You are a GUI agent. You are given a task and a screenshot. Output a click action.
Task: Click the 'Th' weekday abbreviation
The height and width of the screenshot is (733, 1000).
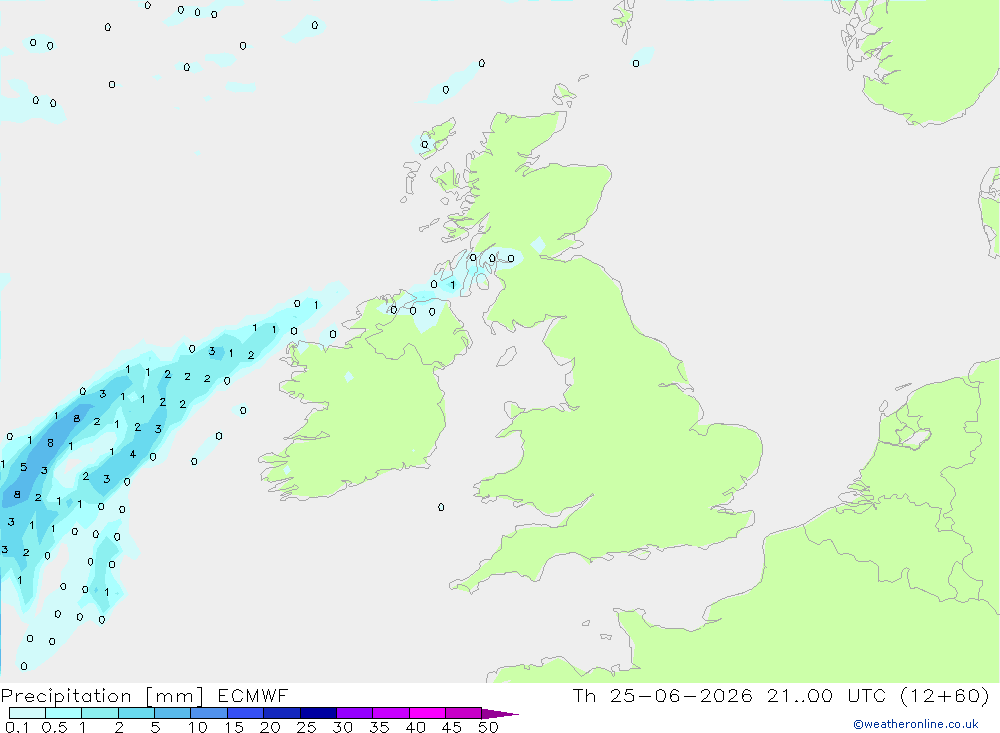[x=584, y=695]
